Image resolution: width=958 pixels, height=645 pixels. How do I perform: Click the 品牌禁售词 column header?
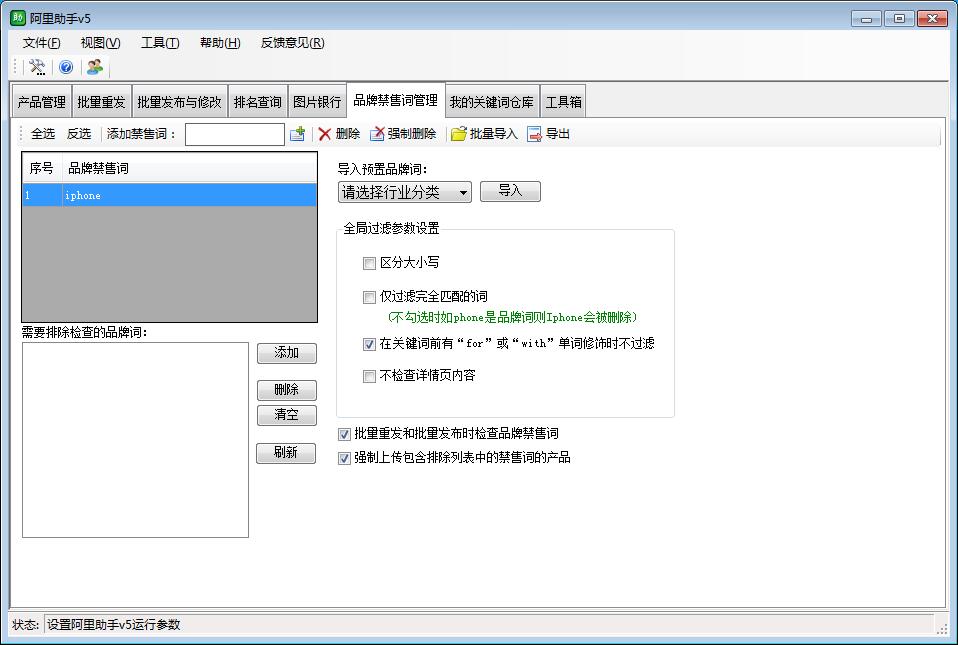[x=189, y=168]
